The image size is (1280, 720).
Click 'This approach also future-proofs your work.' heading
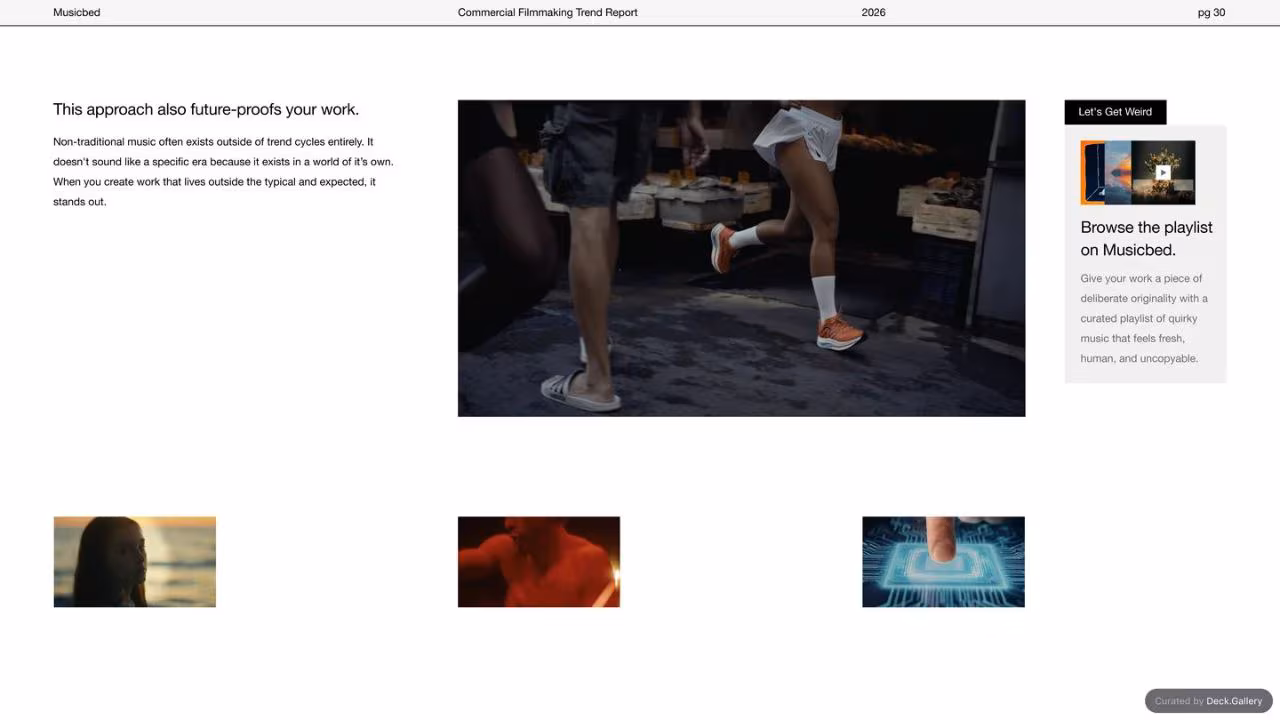coord(206,110)
